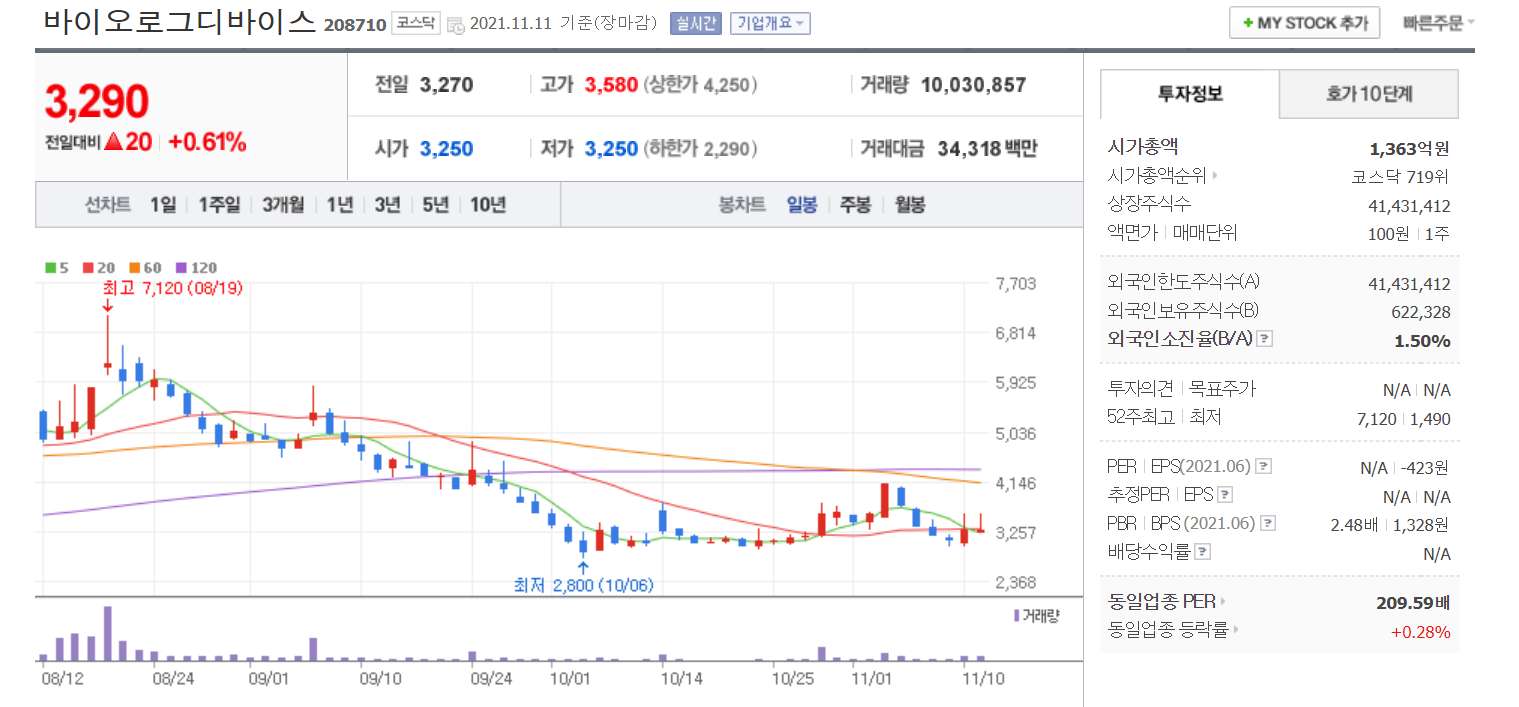
Task: Click the 최저 2,800 (10/06) chart marker
Action: coord(583,585)
